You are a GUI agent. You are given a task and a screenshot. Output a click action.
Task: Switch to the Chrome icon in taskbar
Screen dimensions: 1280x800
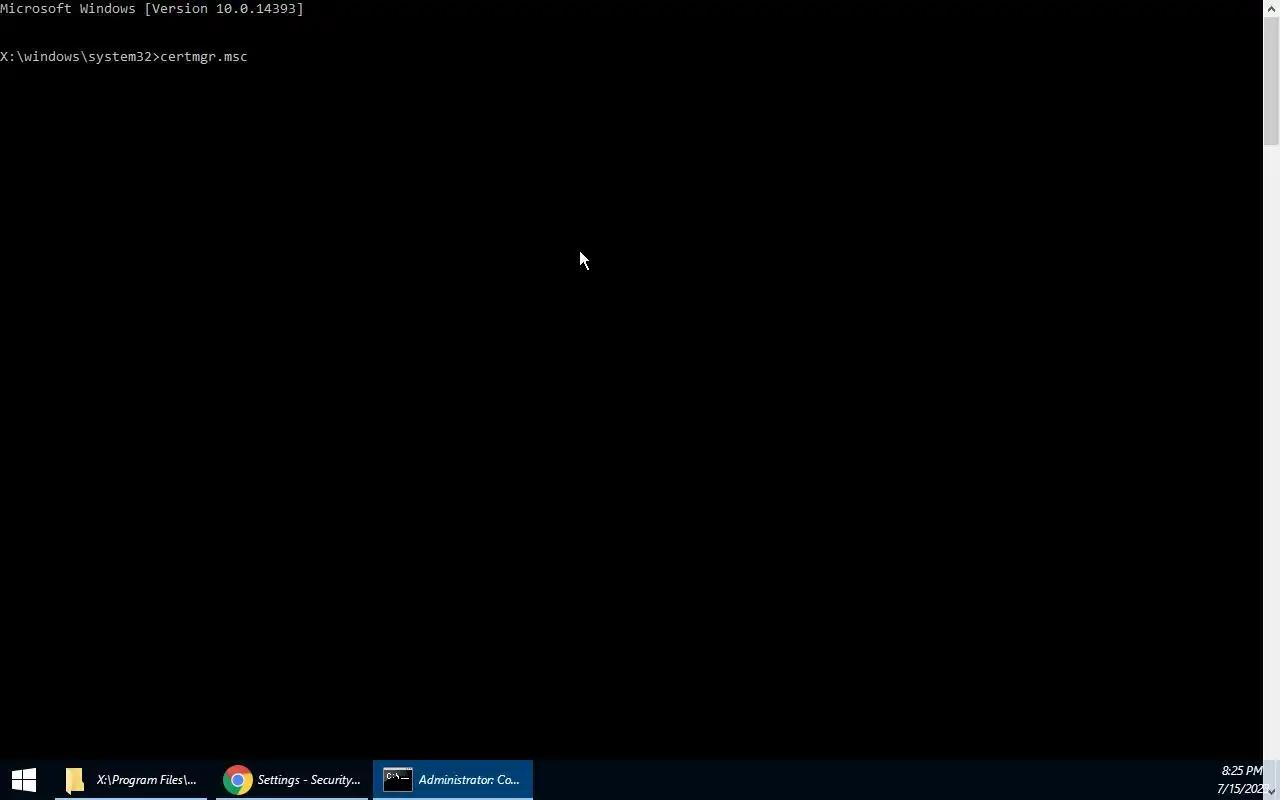[x=238, y=780]
